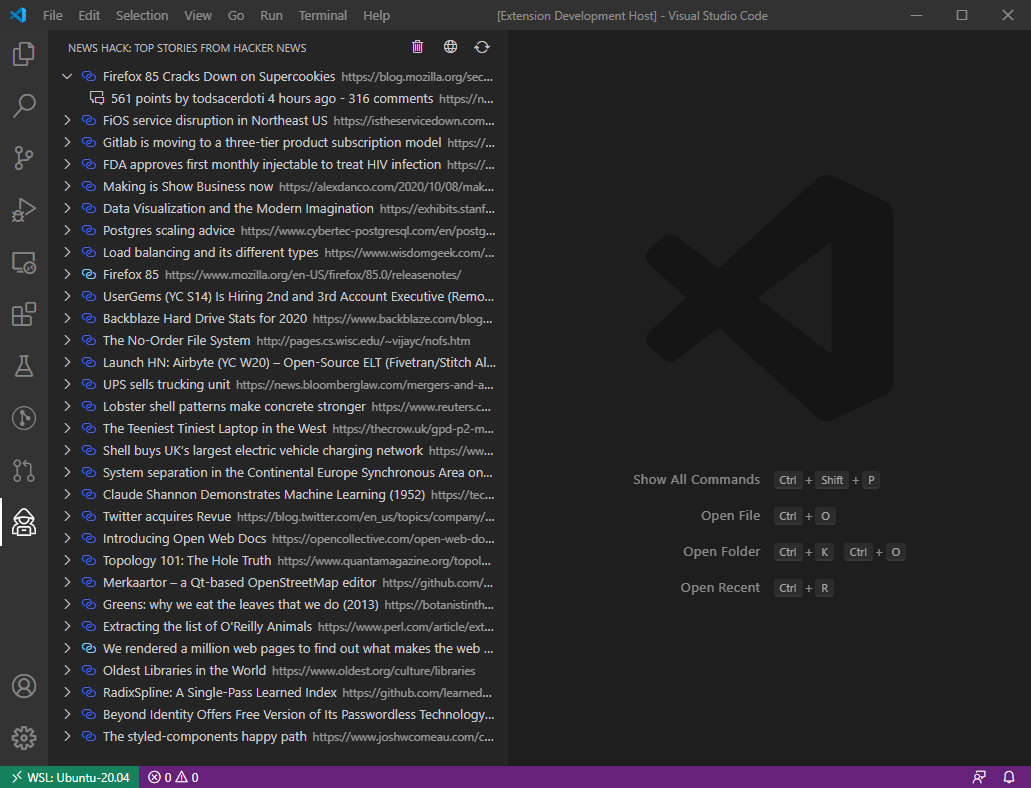Select Greens: why we eat the leaves
This screenshot has height=788, width=1031.
click(277, 604)
